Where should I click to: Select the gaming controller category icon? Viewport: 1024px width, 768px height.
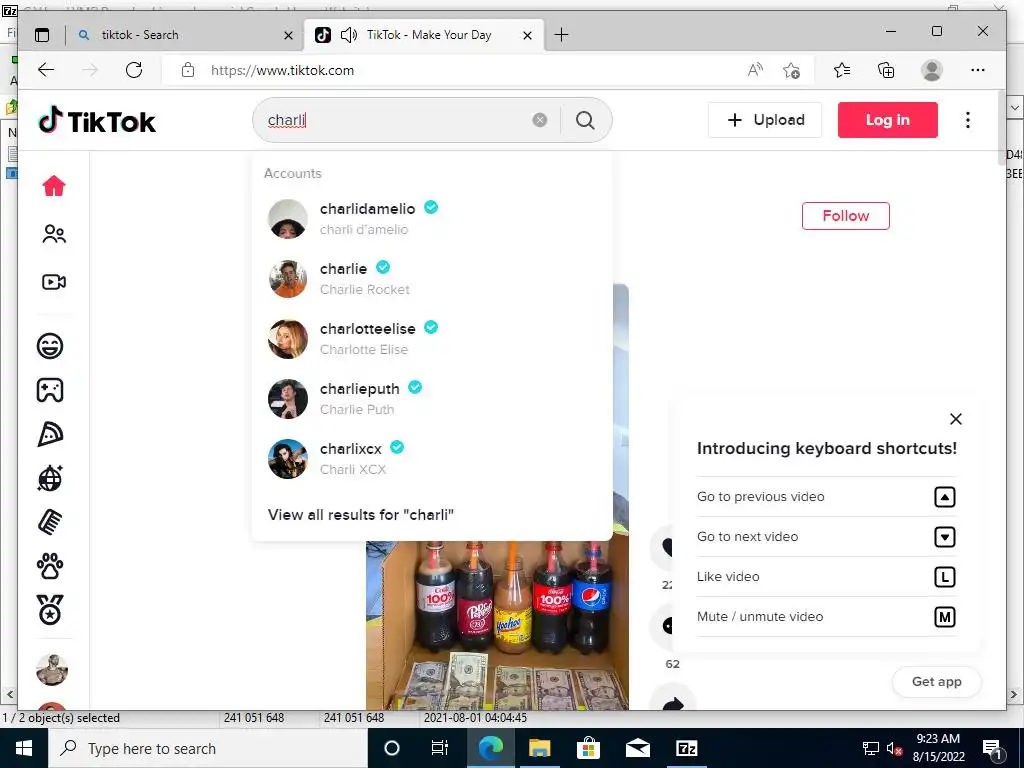[50, 390]
